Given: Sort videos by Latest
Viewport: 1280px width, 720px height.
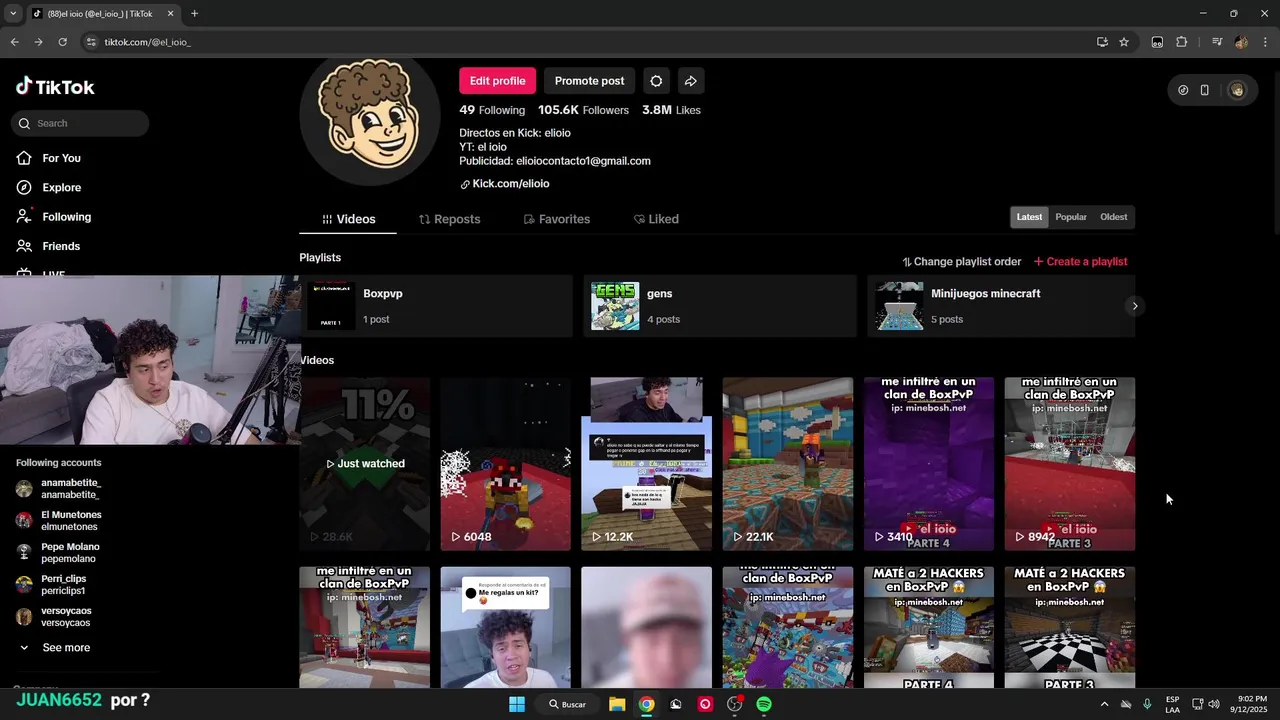Looking at the screenshot, I should coord(1029,217).
